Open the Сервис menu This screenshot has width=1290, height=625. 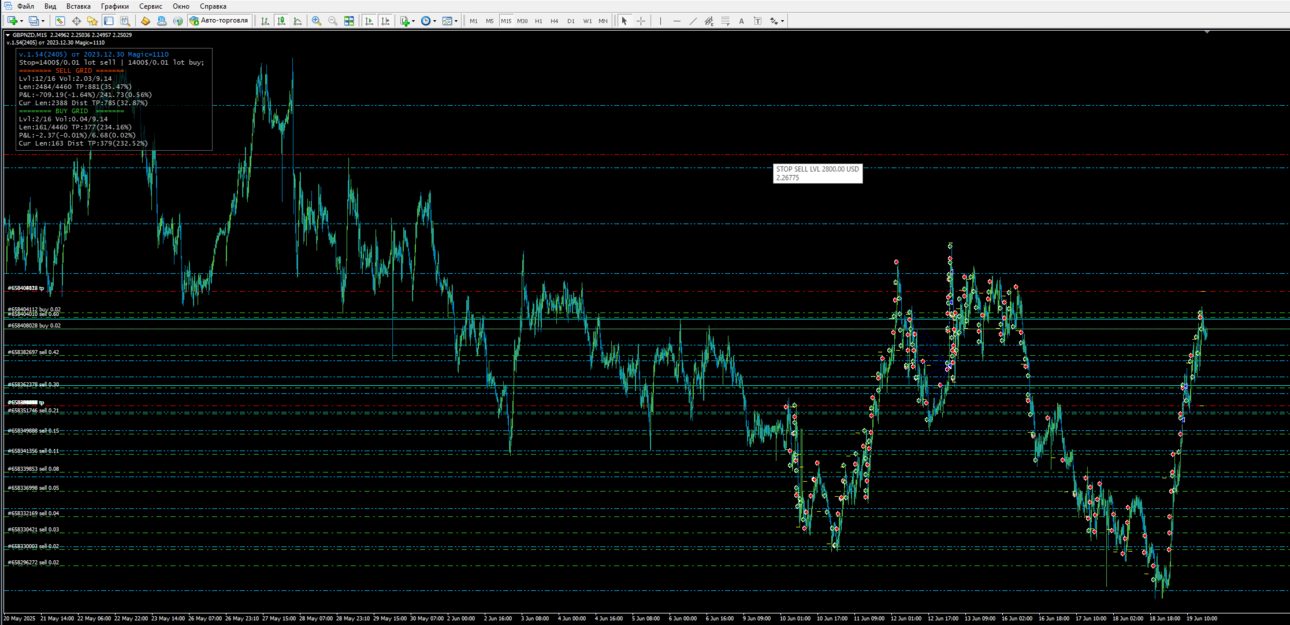tap(150, 6)
